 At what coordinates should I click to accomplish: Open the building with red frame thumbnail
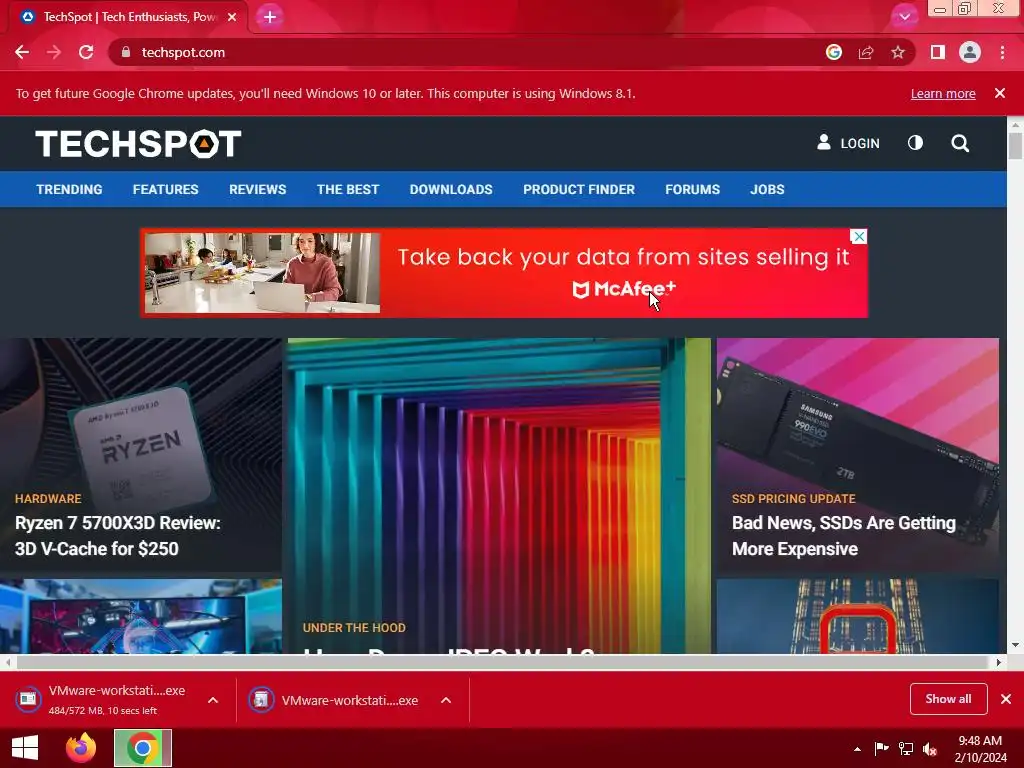(857, 616)
